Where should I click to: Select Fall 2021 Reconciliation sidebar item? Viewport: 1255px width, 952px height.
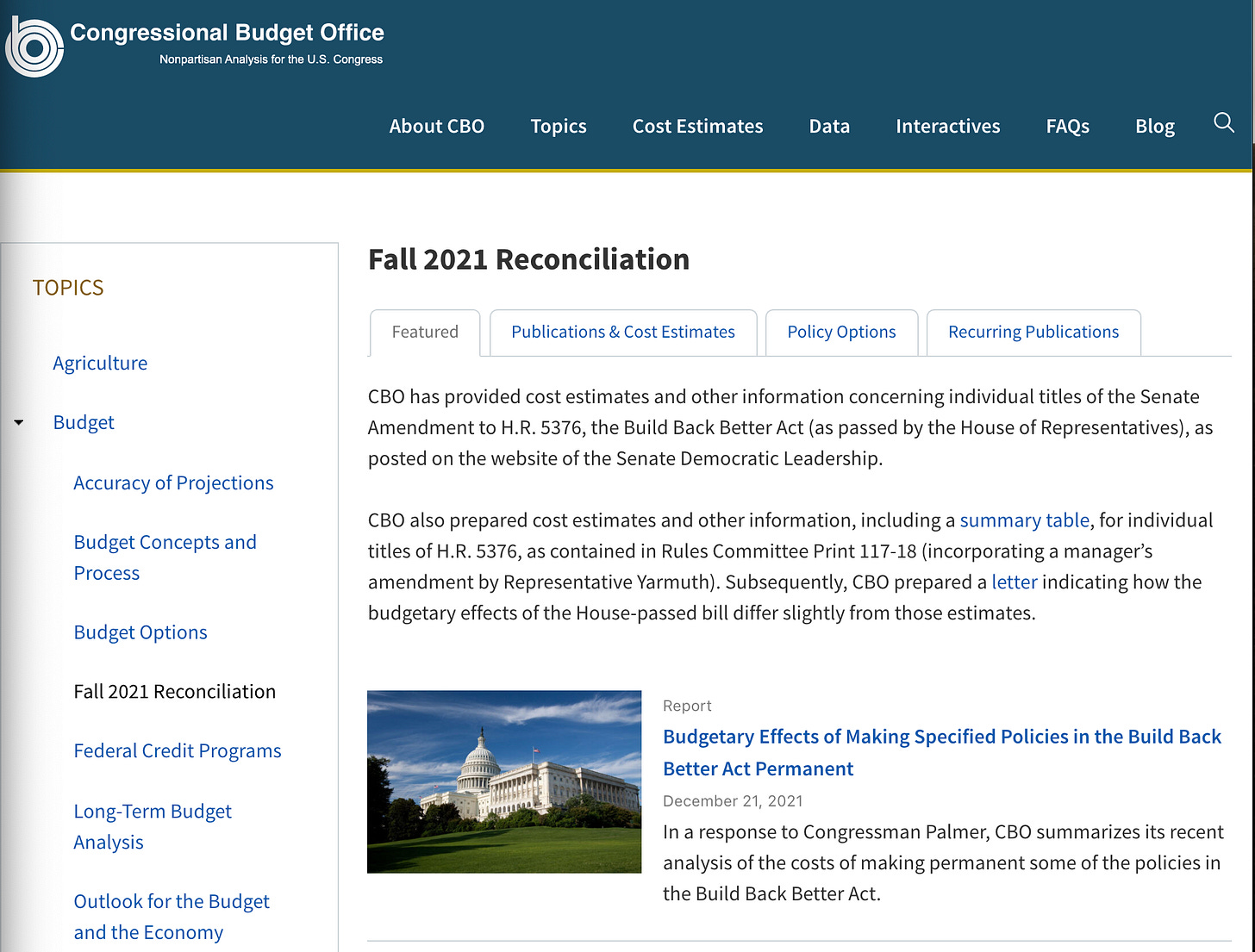click(x=175, y=692)
